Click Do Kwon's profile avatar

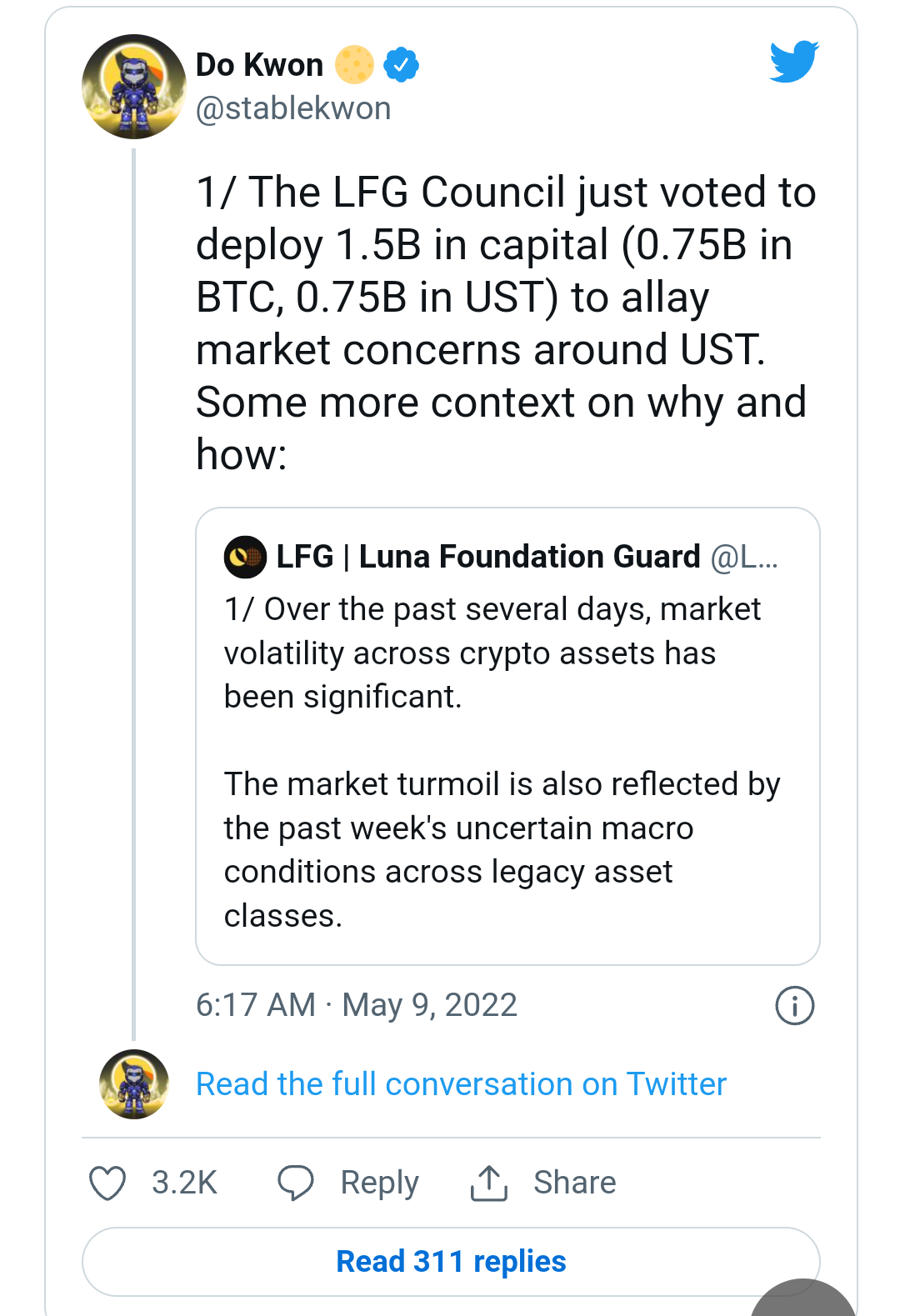coord(133,88)
